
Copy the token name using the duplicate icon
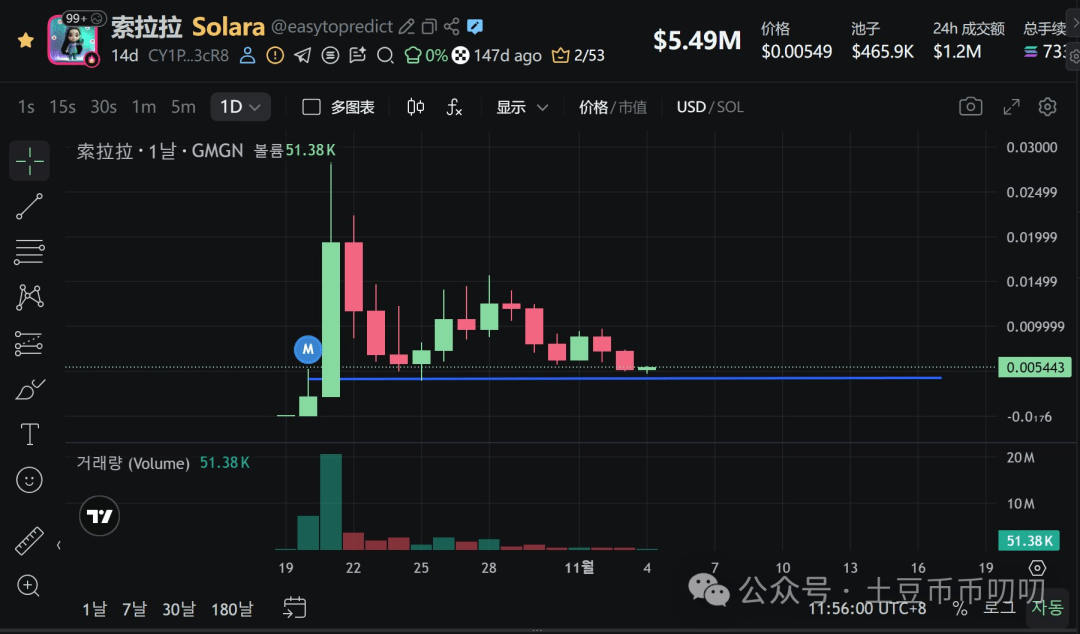429,26
